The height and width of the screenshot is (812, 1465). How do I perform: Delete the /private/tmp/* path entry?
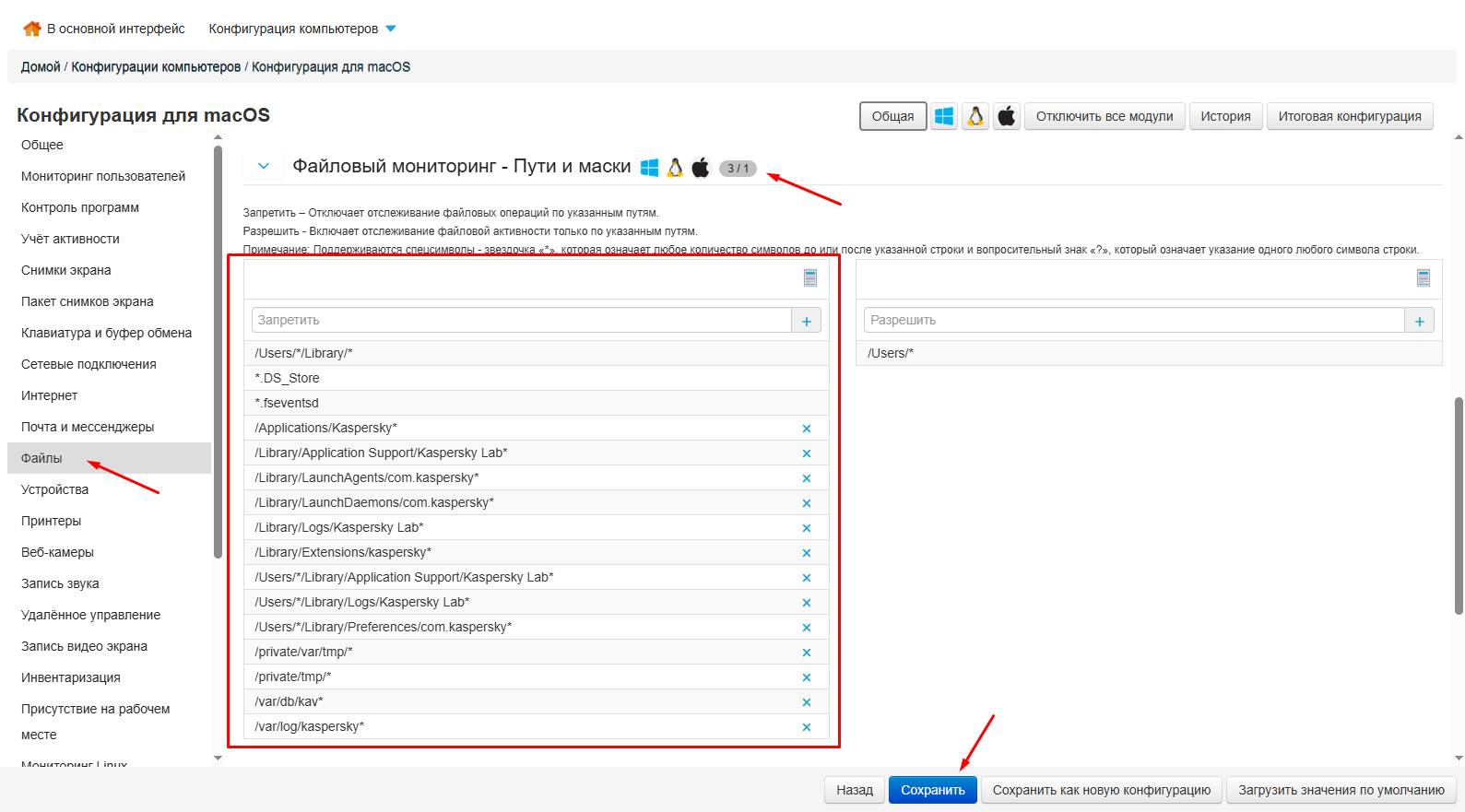click(806, 677)
